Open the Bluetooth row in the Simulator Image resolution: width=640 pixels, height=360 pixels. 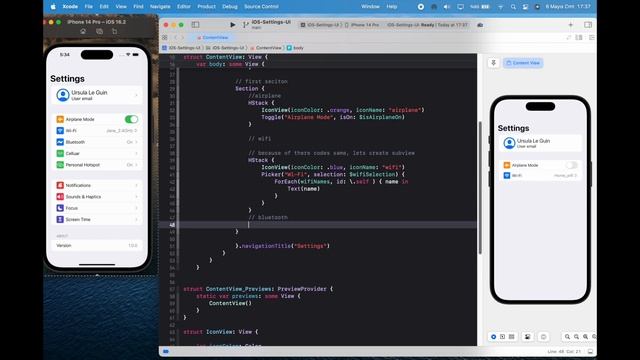(x=97, y=142)
